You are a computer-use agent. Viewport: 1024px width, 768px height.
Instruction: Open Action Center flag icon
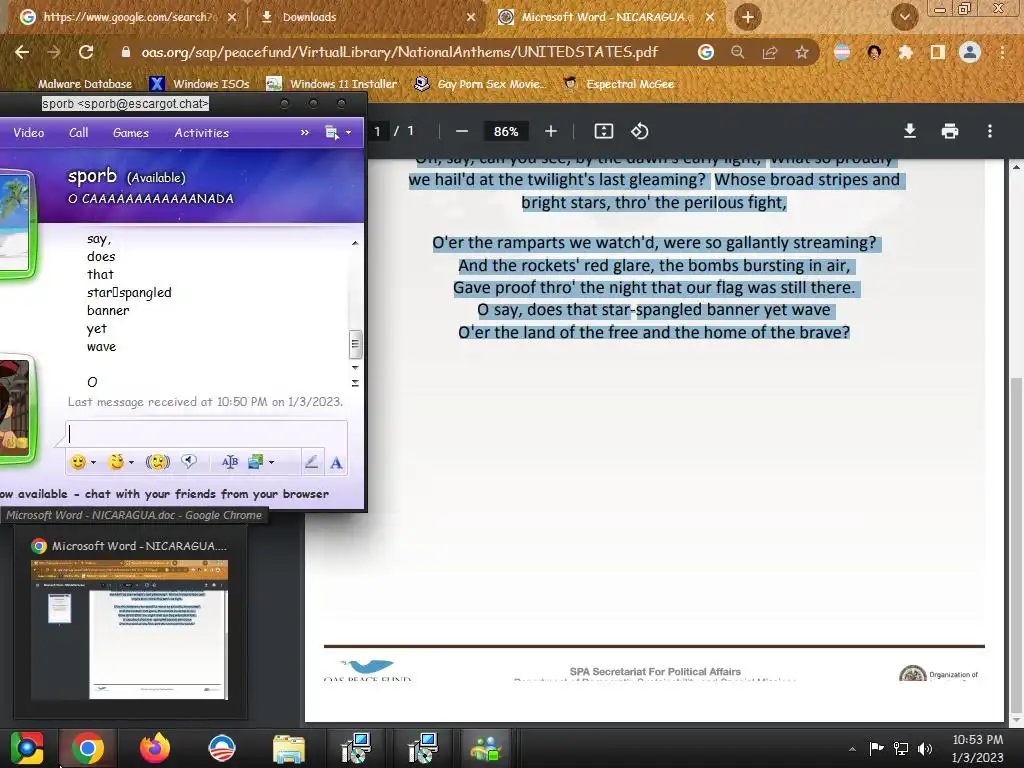click(876, 748)
